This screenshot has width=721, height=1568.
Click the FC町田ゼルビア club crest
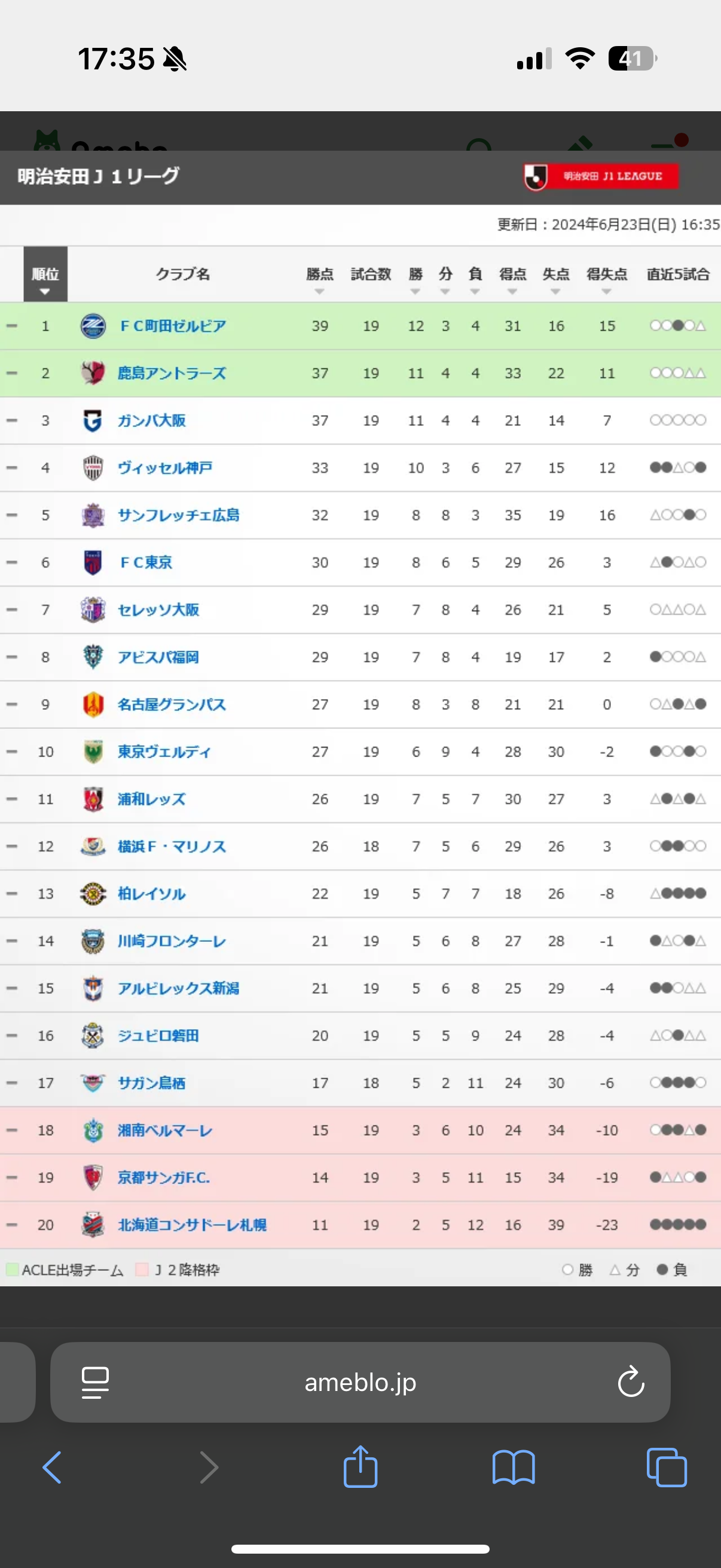coord(93,327)
